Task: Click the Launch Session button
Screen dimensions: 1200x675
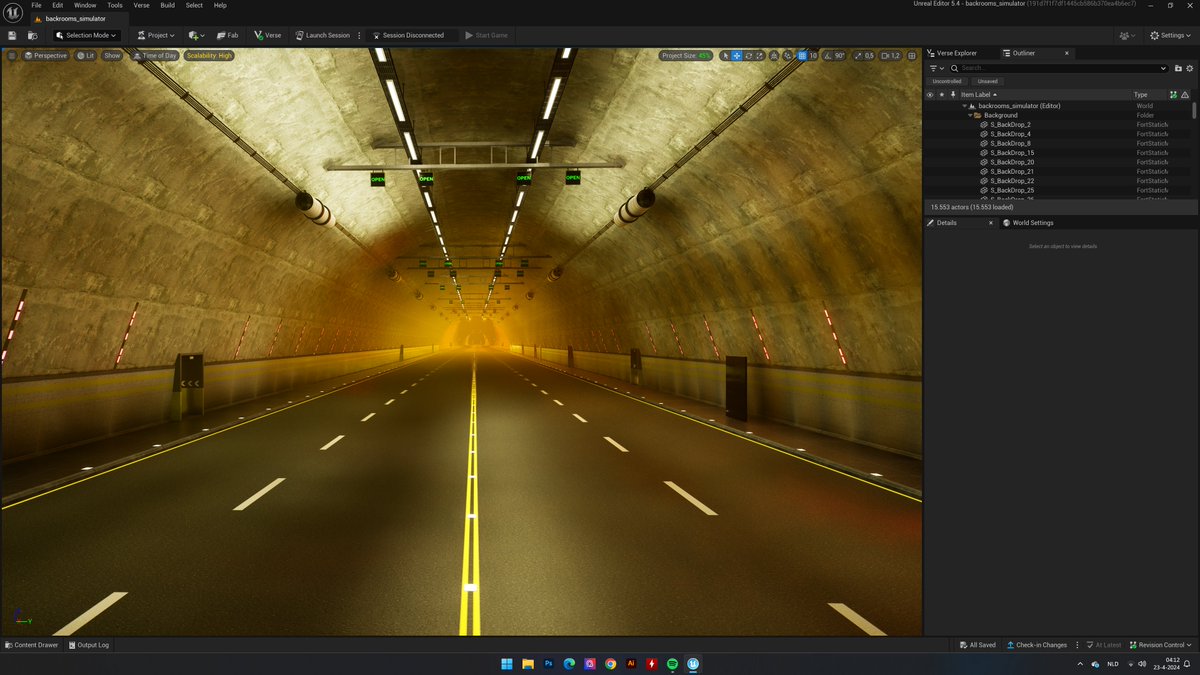Action: pos(322,35)
